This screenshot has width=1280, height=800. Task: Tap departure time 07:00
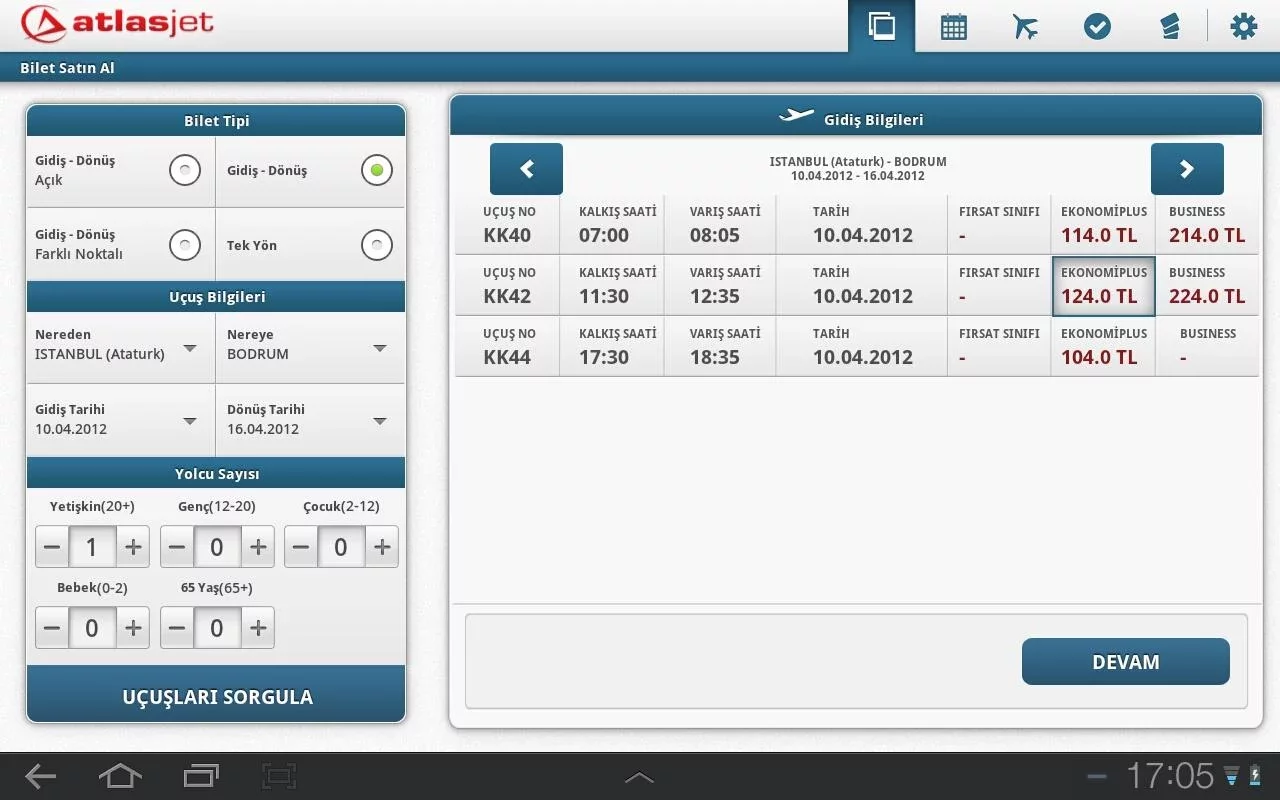[x=604, y=235]
